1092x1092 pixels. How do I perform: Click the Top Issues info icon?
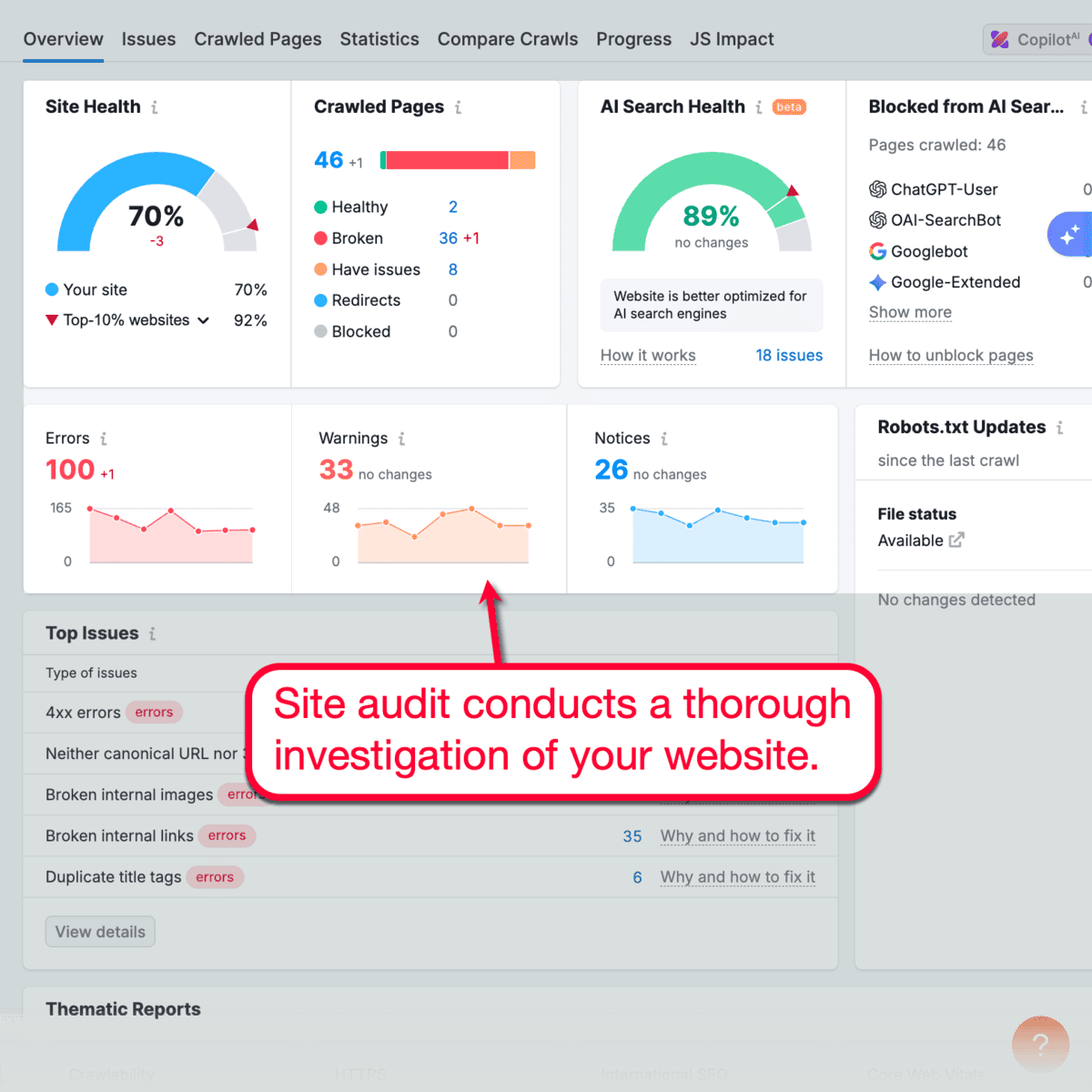(152, 633)
